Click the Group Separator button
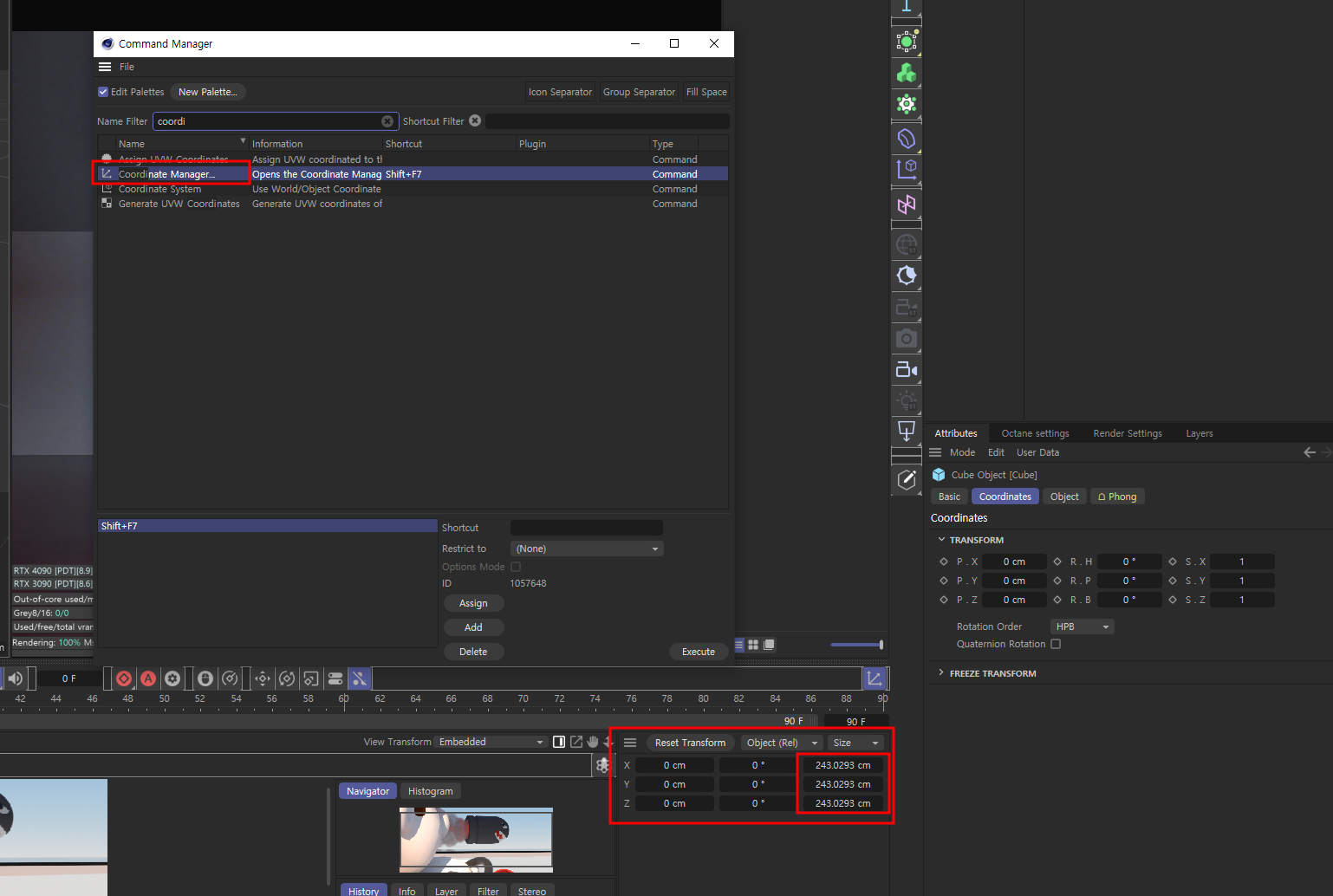The width and height of the screenshot is (1333, 896). coord(639,92)
